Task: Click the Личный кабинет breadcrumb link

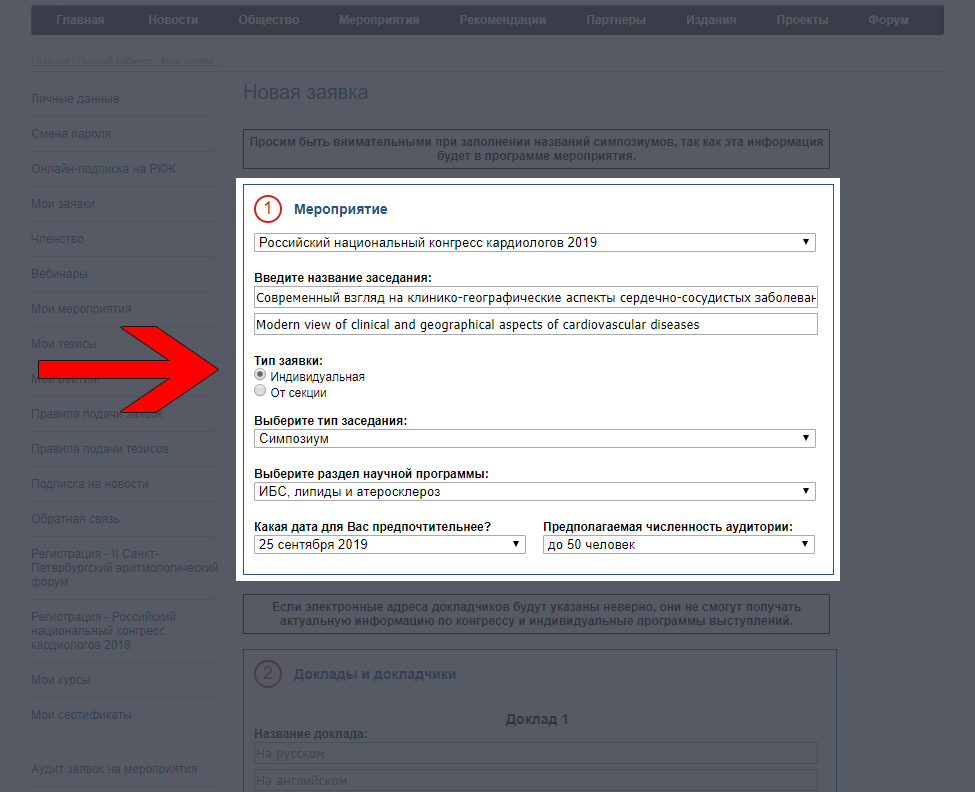Action: 115,61
